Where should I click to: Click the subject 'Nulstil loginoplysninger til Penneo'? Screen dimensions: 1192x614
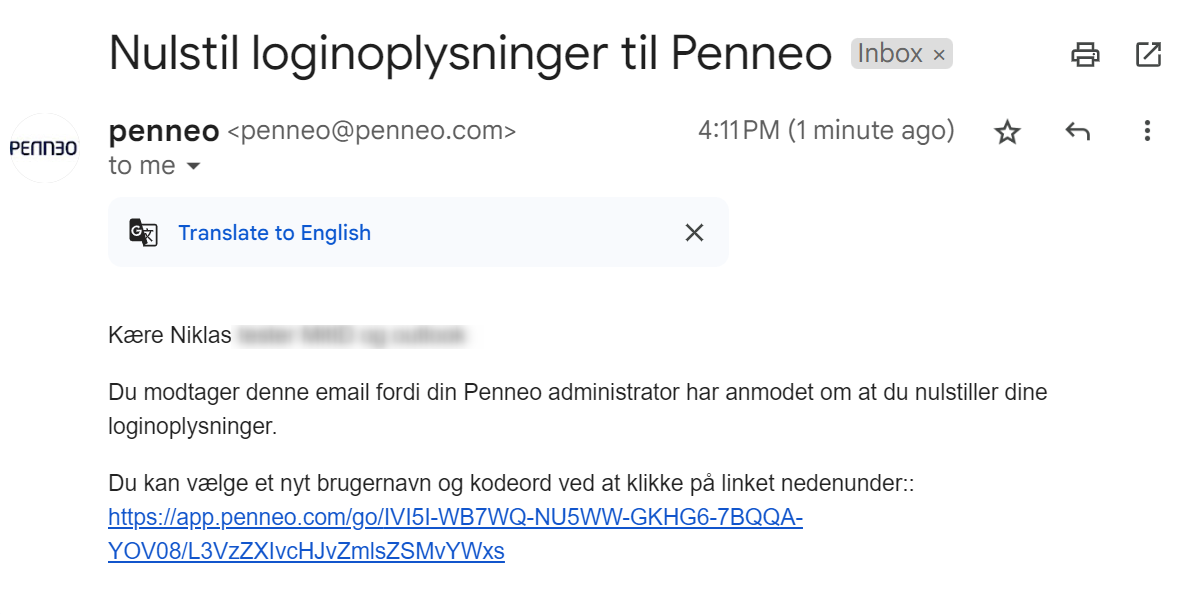point(471,53)
